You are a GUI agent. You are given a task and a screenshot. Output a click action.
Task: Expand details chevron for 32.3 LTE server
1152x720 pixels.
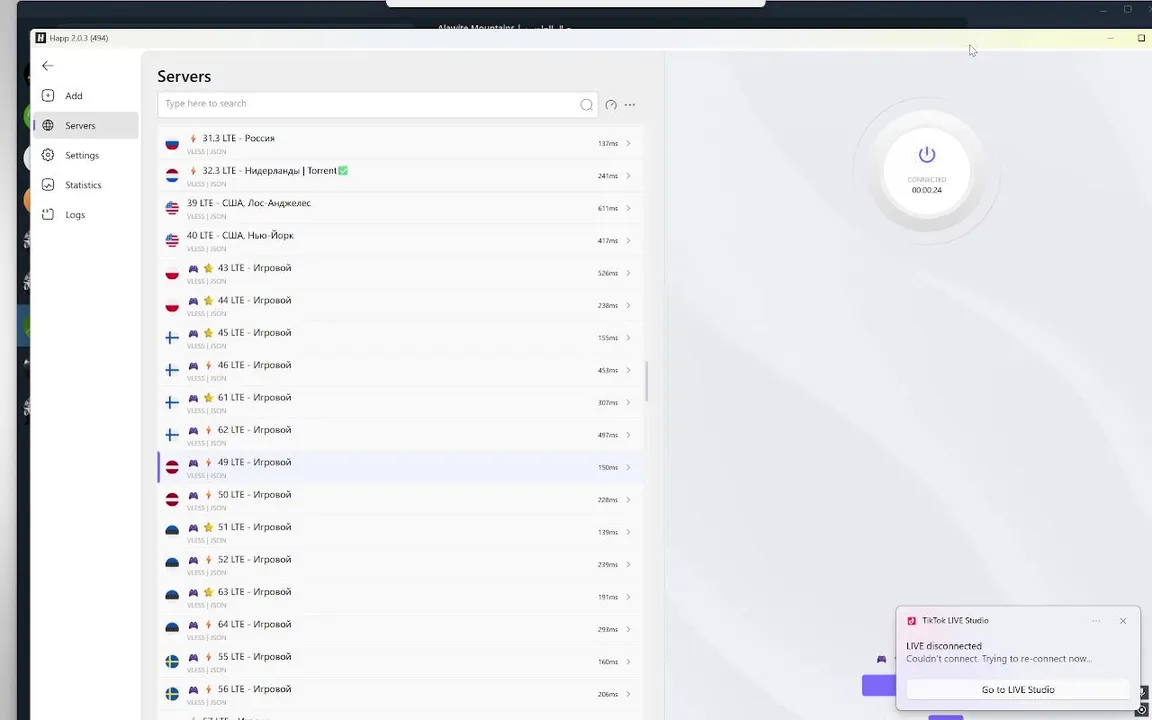click(x=628, y=176)
